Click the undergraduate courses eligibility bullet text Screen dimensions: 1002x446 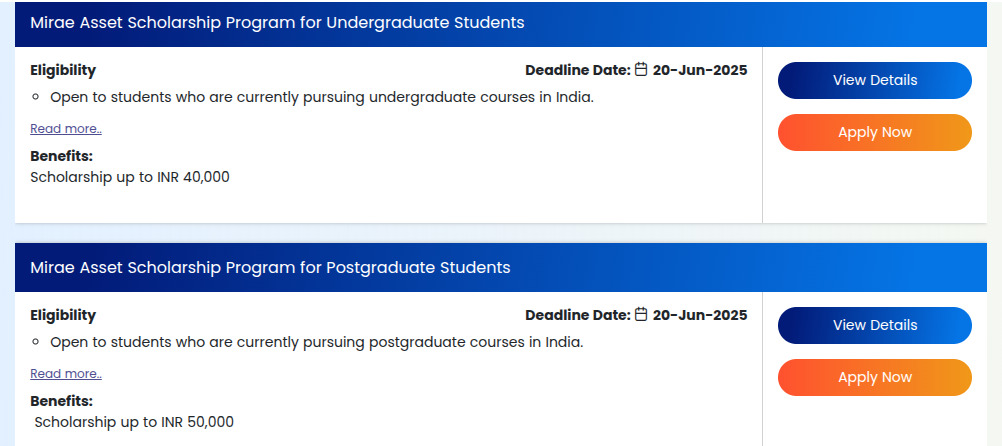(x=322, y=98)
